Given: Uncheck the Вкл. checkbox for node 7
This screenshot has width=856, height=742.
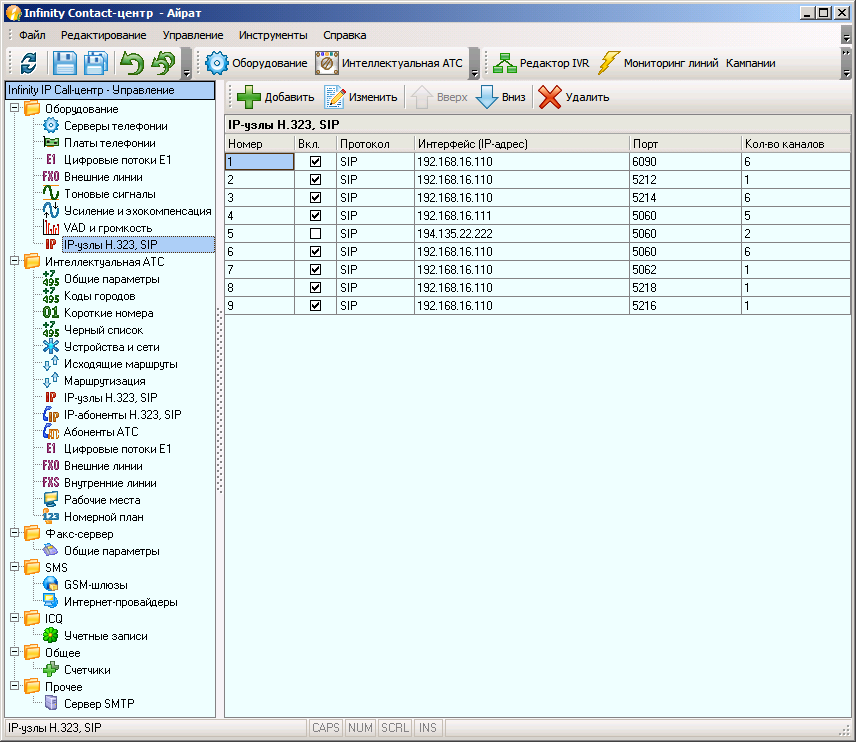Looking at the screenshot, I should click(x=316, y=270).
